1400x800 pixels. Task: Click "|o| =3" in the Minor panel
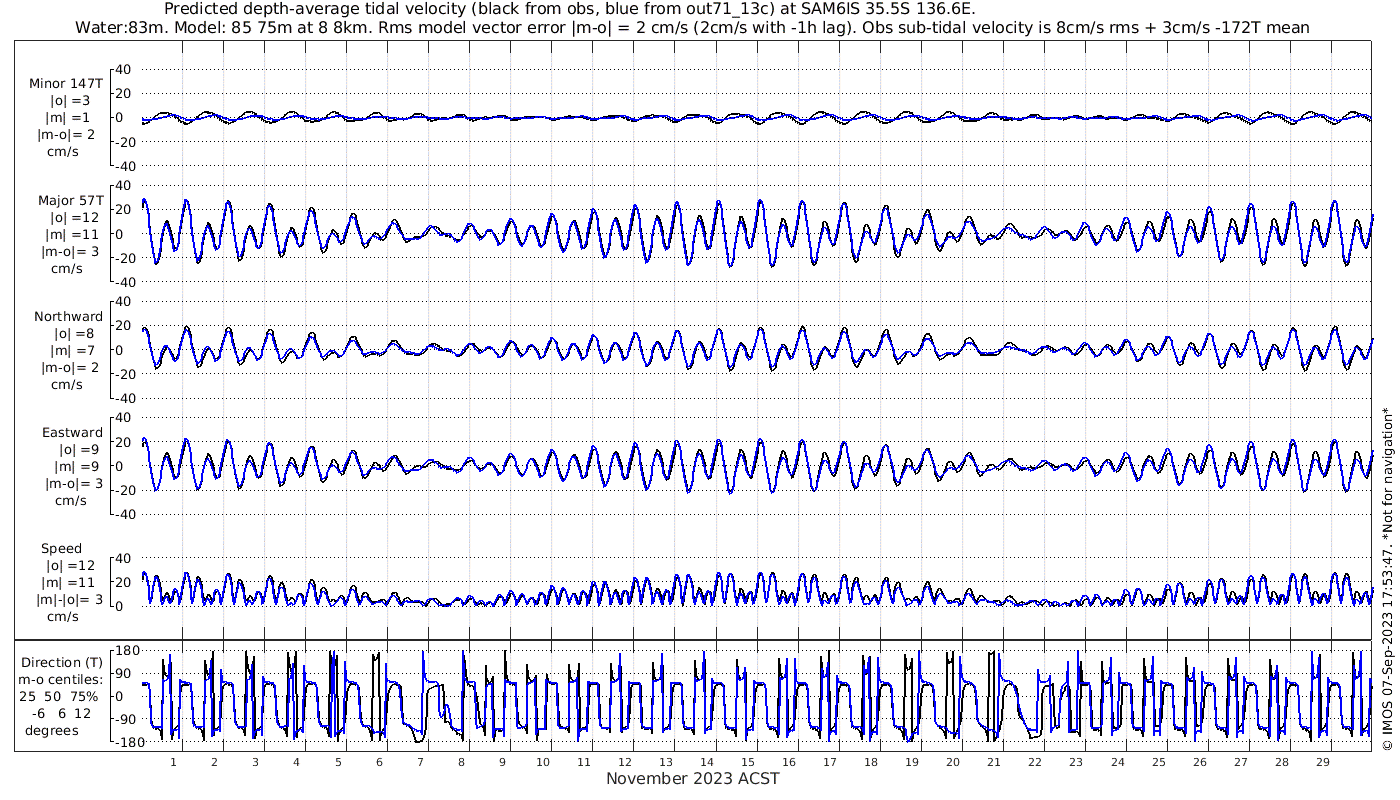[72, 101]
